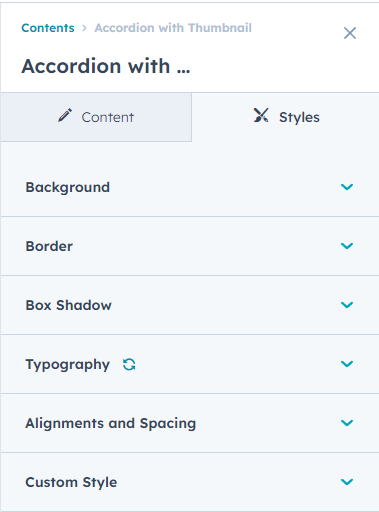The image size is (379, 512).
Task: Click the pencil icon on Content tab
Action: point(65,115)
